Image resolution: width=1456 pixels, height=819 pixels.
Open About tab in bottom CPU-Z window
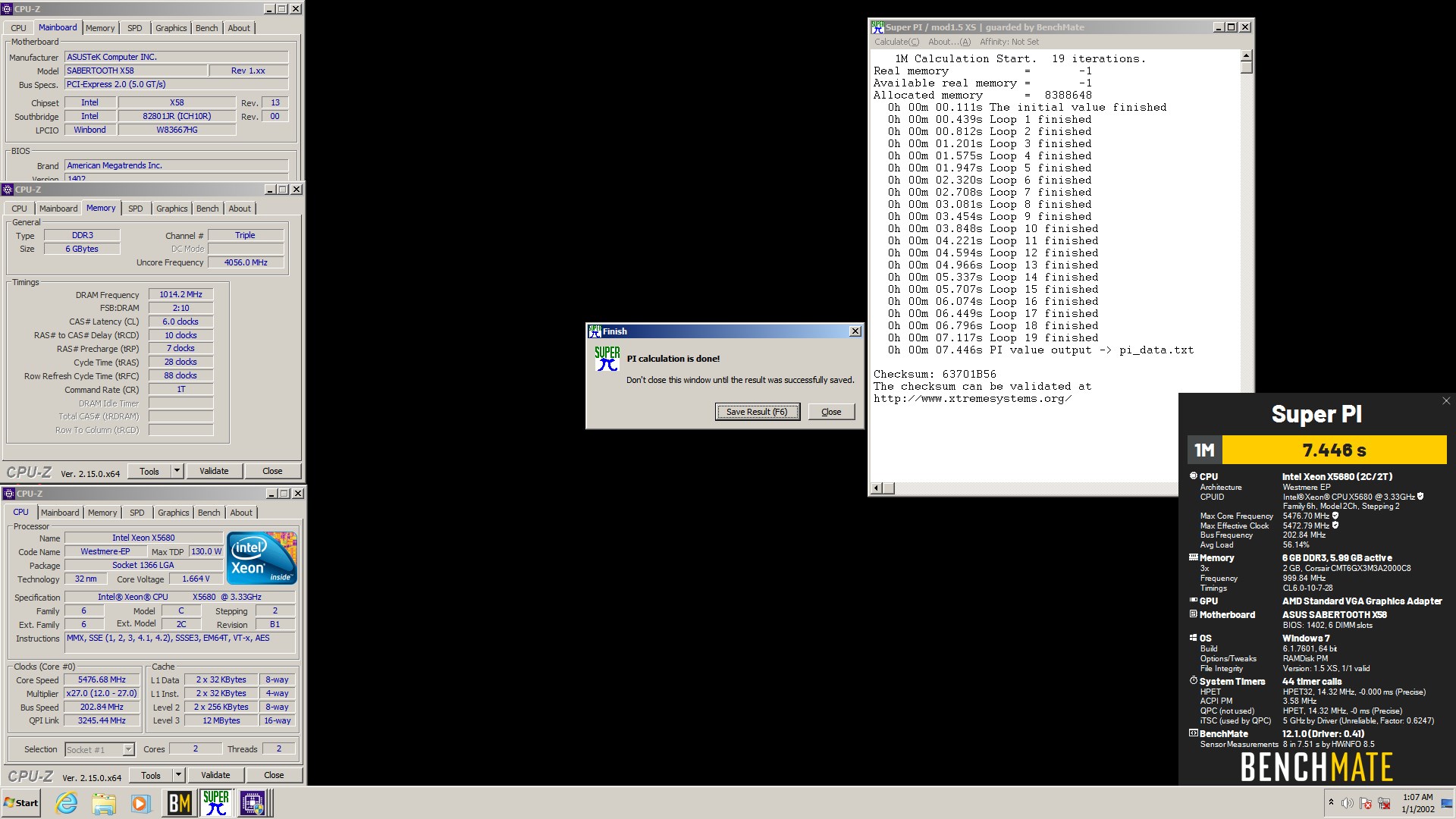click(x=241, y=513)
